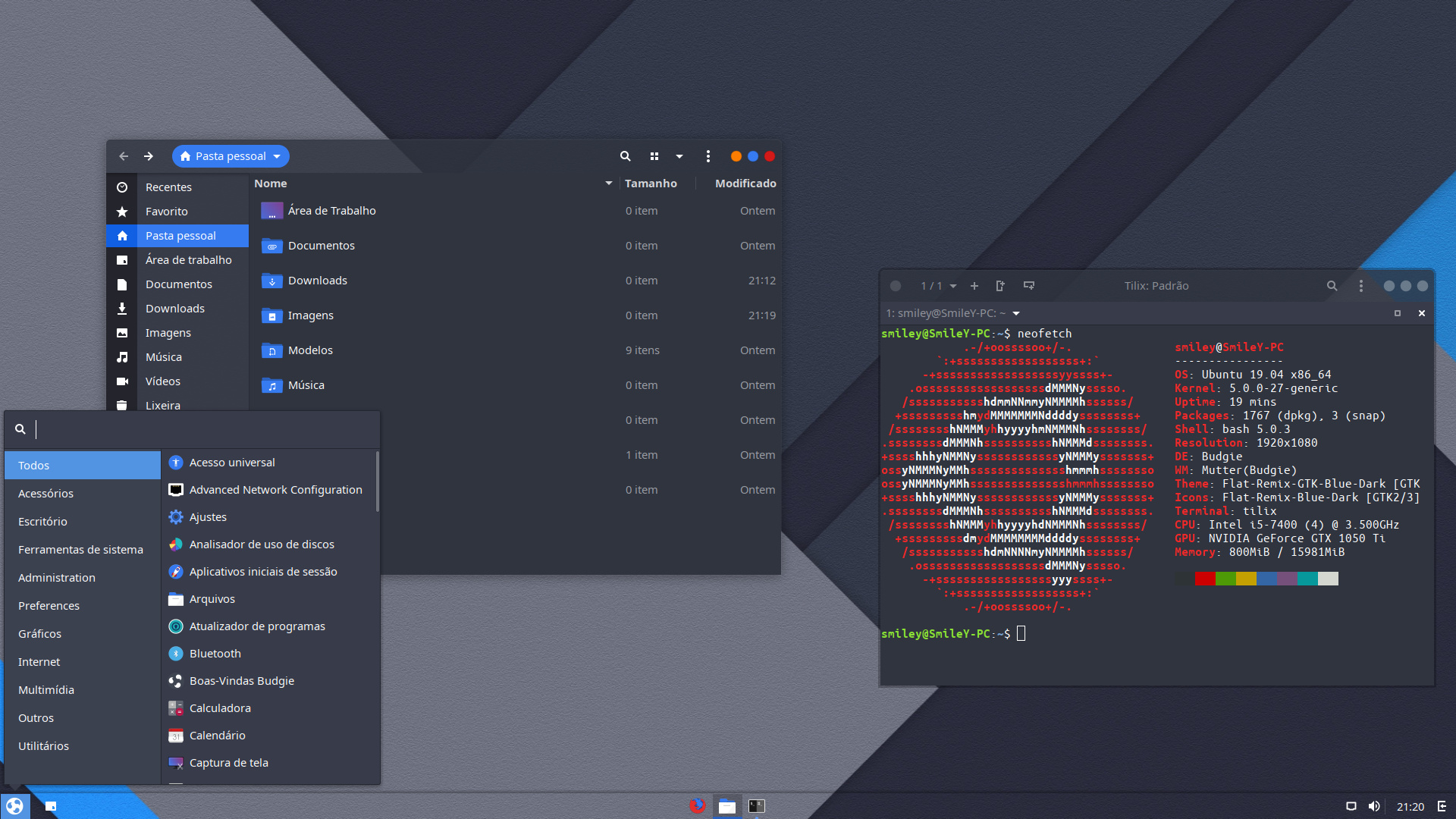Click the volume icon in system tray

pos(1374,806)
